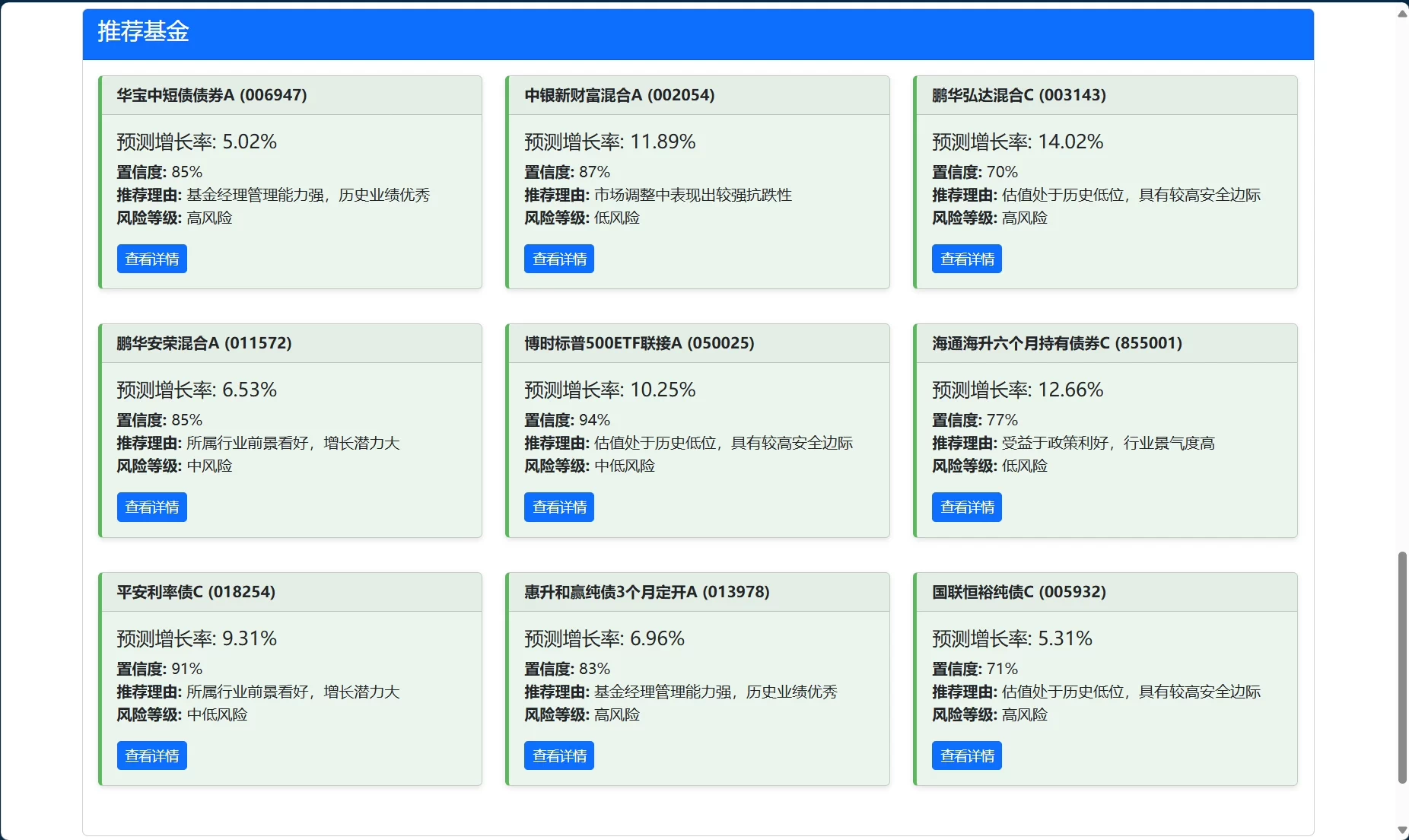Click 置信度: 83% in 惠升和赢纯债 card
1409x840 pixels.
(567, 669)
